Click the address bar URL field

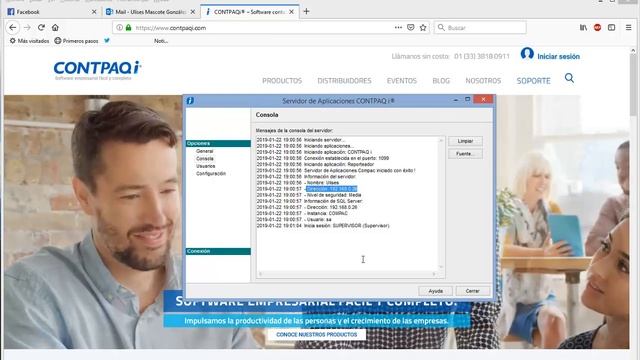[x=261, y=28]
